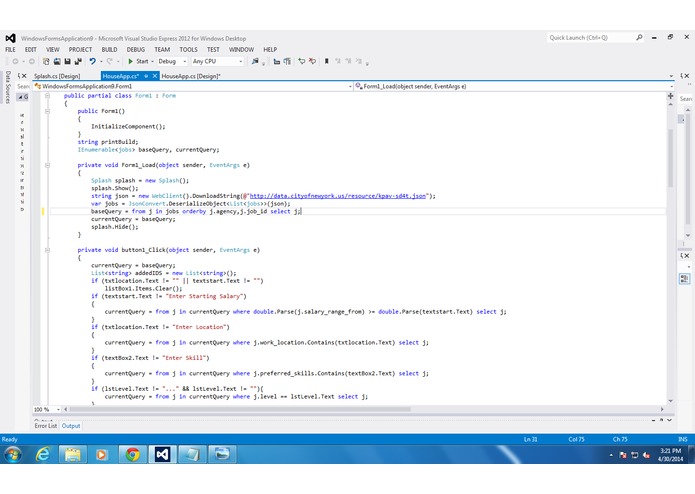The width and height of the screenshot is (695, 494).
Task: Click the Windows Explorer folder taskbar icon
Action: 73,454
